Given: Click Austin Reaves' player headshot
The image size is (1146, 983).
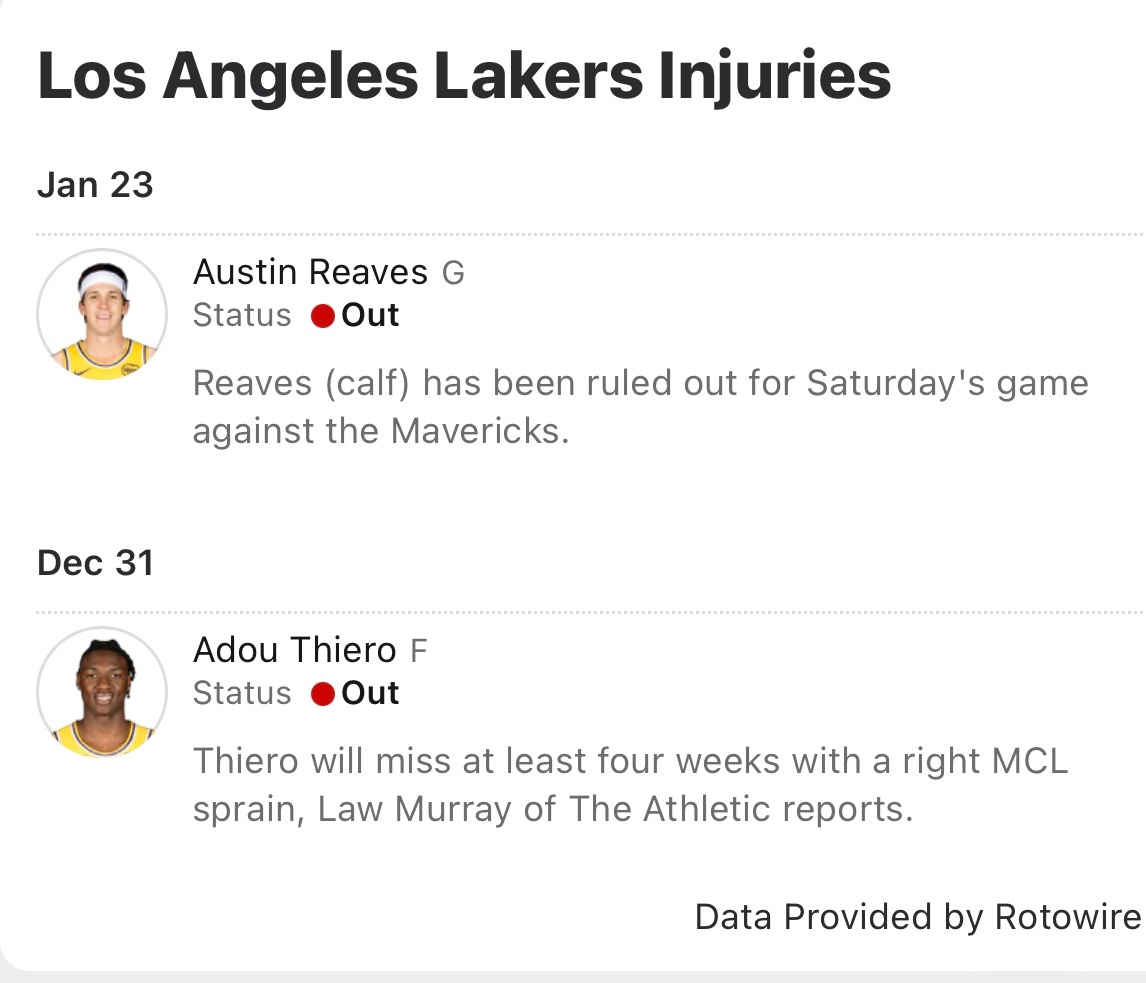Looking at the screenshot, I should pos(102,314).
